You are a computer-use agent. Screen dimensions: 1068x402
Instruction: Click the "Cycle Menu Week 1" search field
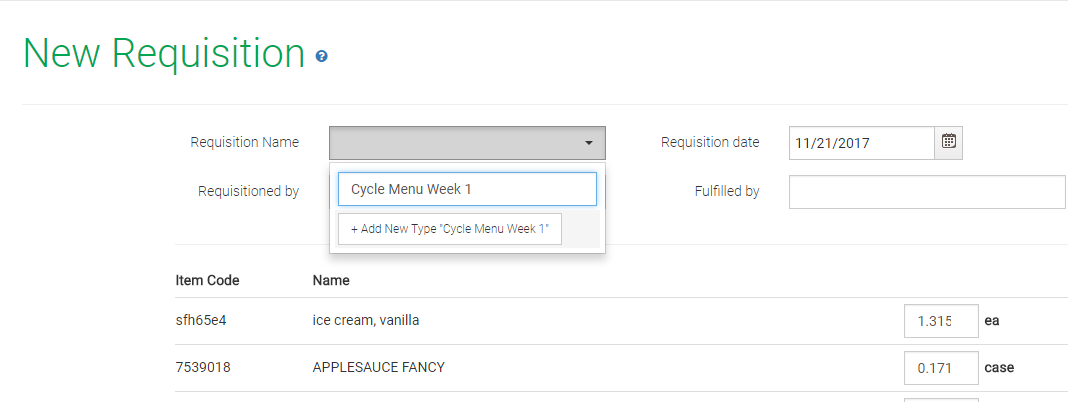click(x=467, y=189)
